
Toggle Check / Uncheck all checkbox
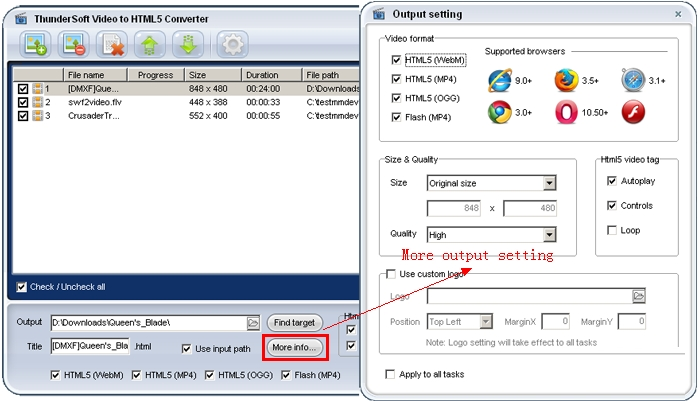pyautogui.click(x=21, y=287)
